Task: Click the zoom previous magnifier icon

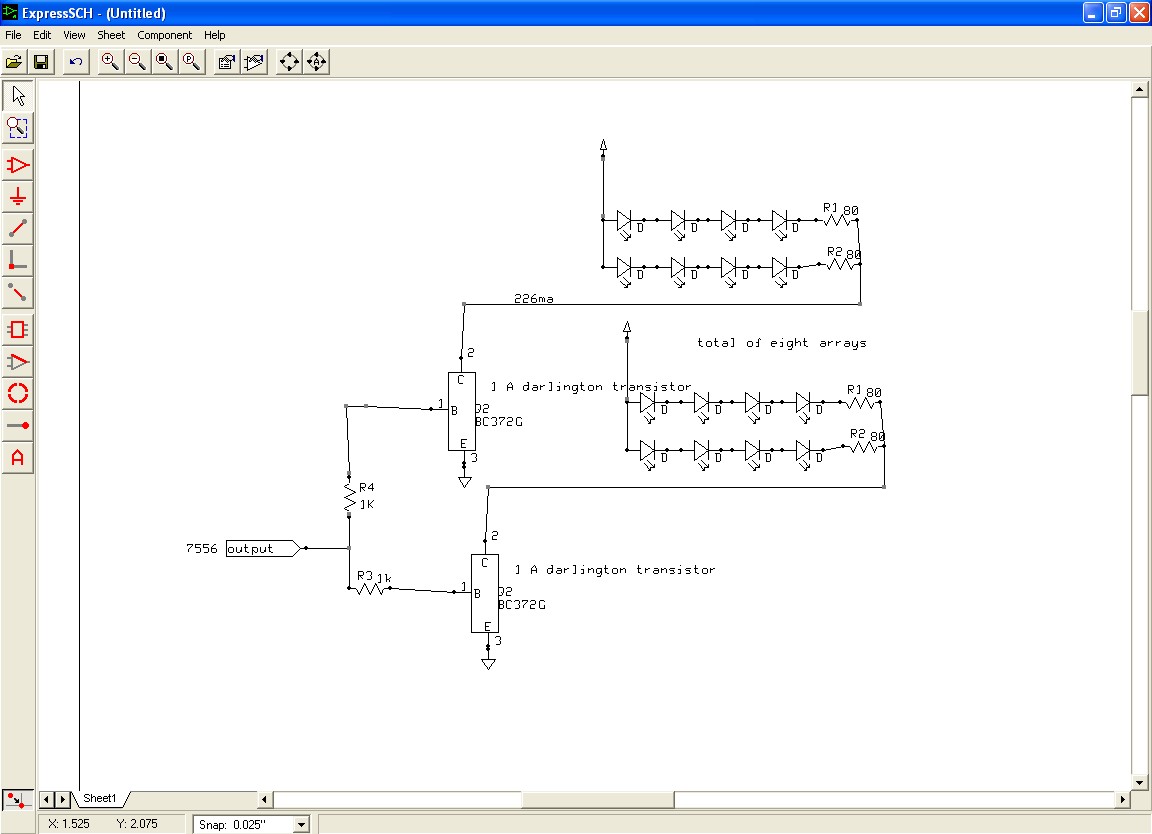Action: click(192, 62)
